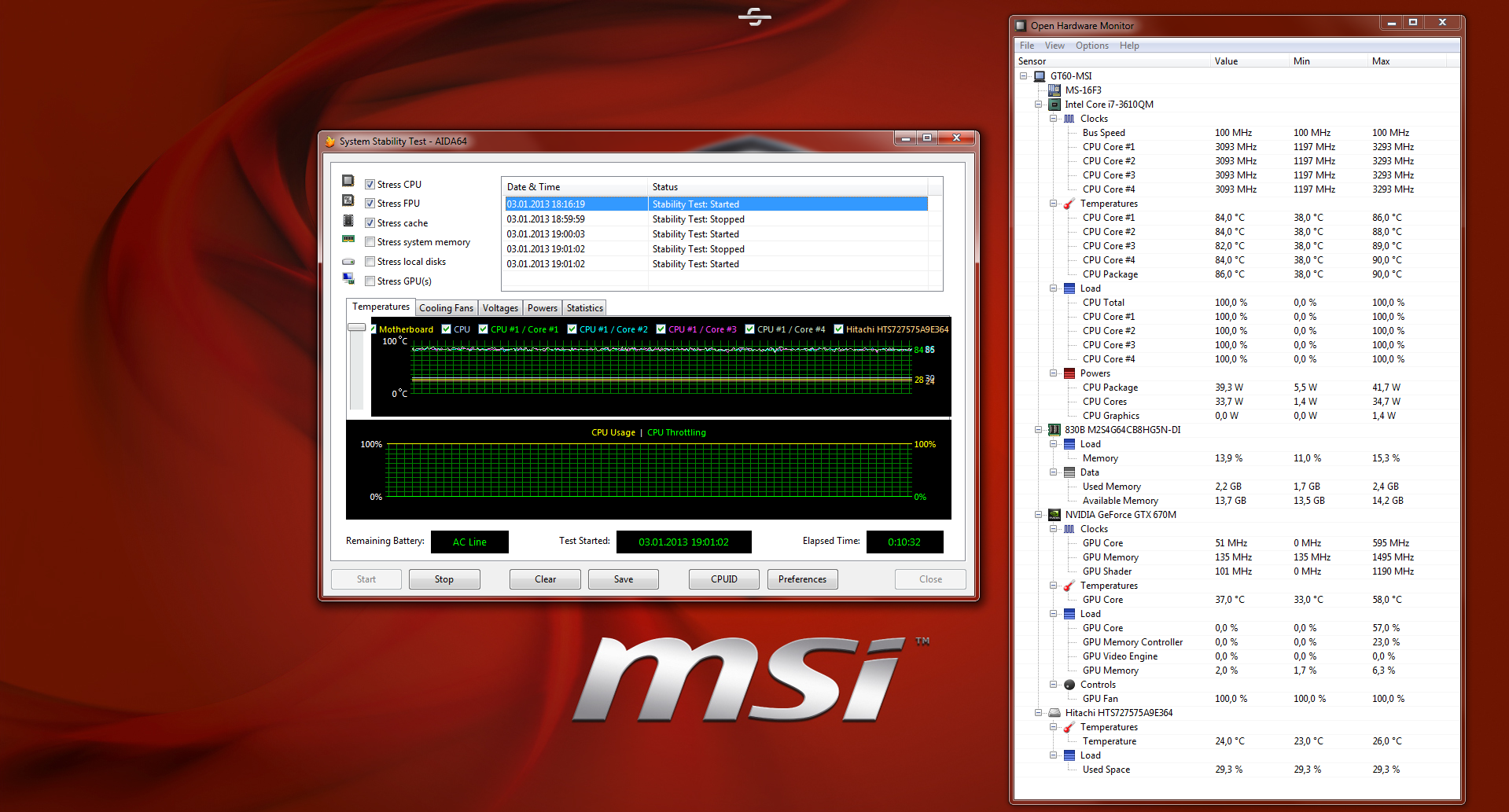This screenshot has width=1509, height=812.
Task: Open the View menu in Open Hardware Monitor
Action: coord(1054,46)
